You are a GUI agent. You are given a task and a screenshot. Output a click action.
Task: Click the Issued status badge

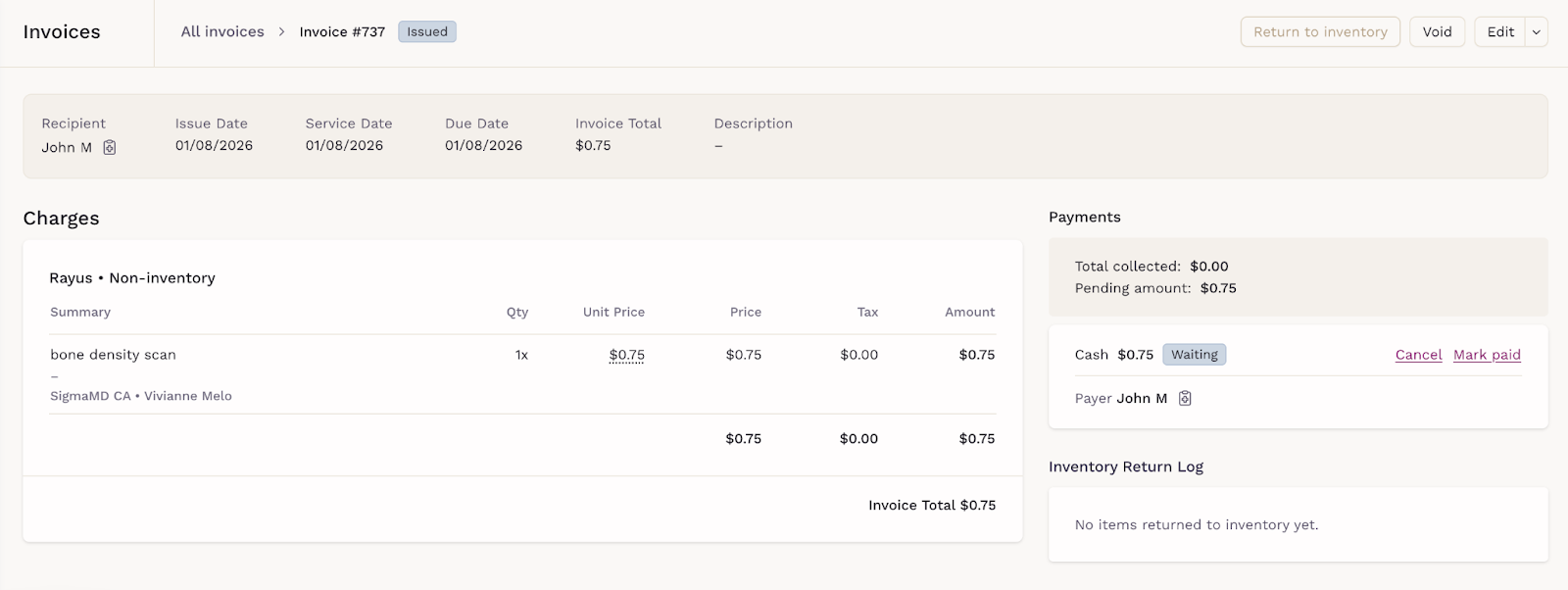[427, 32]
